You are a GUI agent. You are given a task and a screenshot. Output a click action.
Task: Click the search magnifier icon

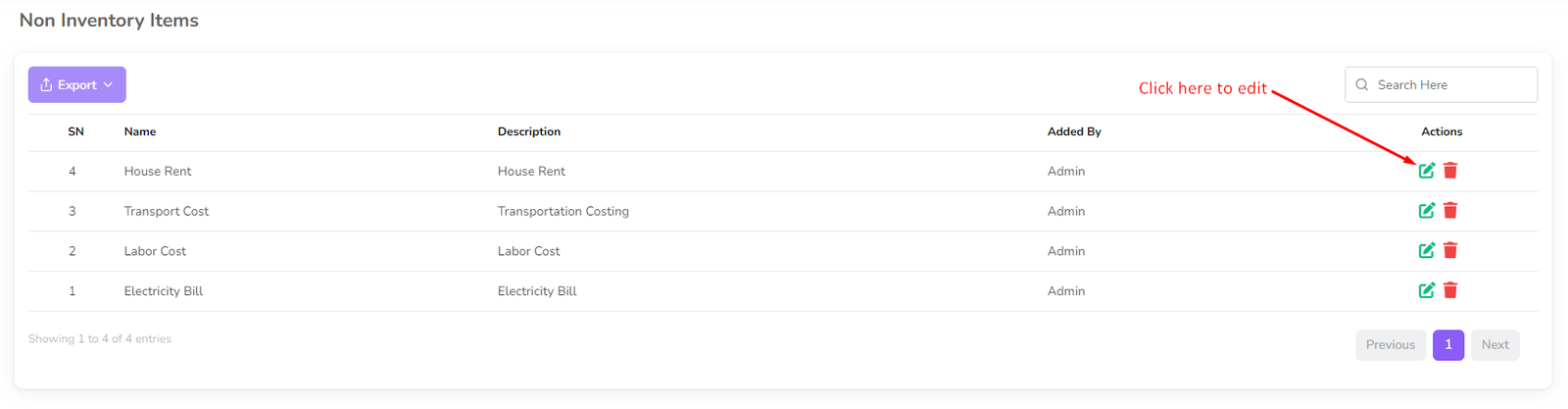click(1361, 85)
